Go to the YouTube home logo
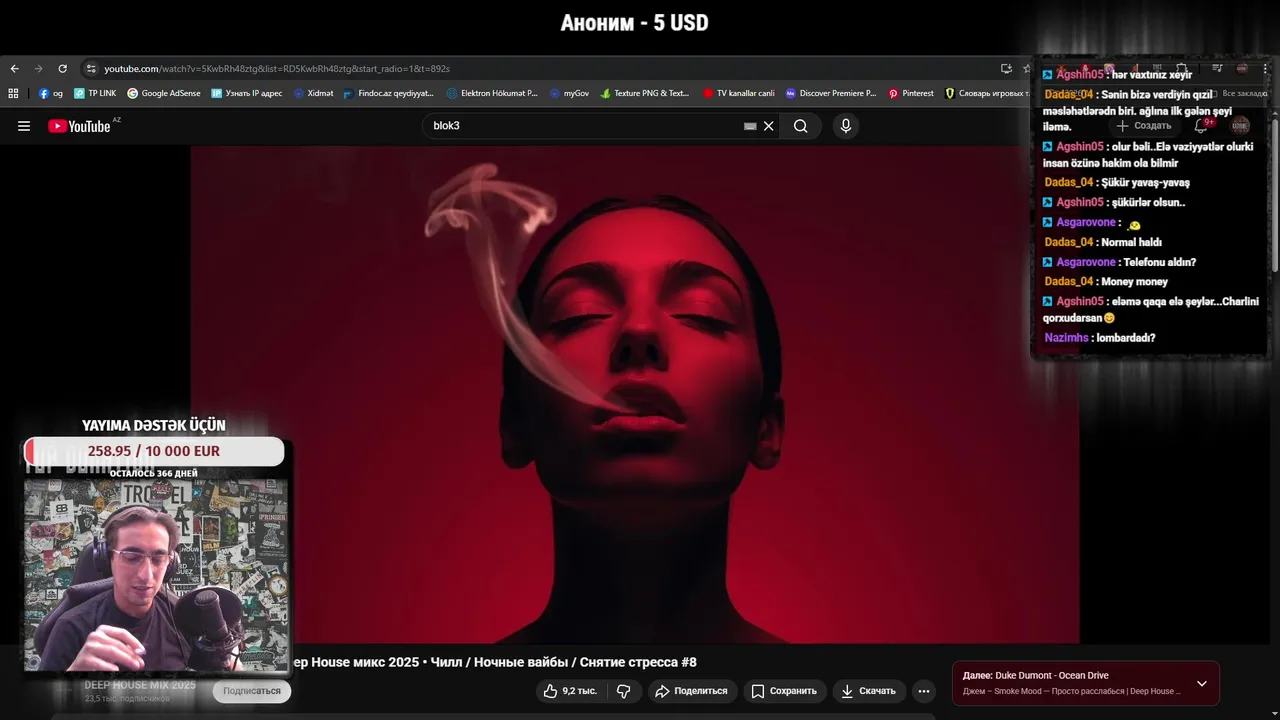Image resolution: width=1280 pixels, height=720 pixels. click(x=79, y=126)
